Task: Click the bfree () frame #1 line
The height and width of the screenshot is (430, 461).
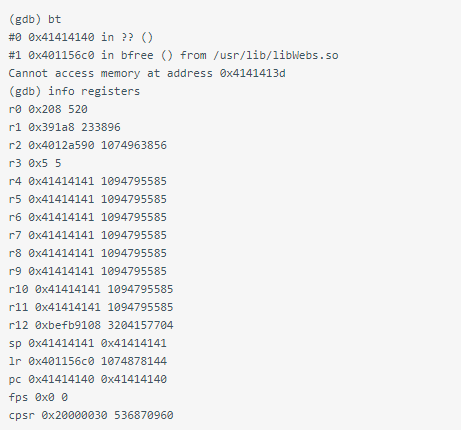Action: (x=173, y=55)
